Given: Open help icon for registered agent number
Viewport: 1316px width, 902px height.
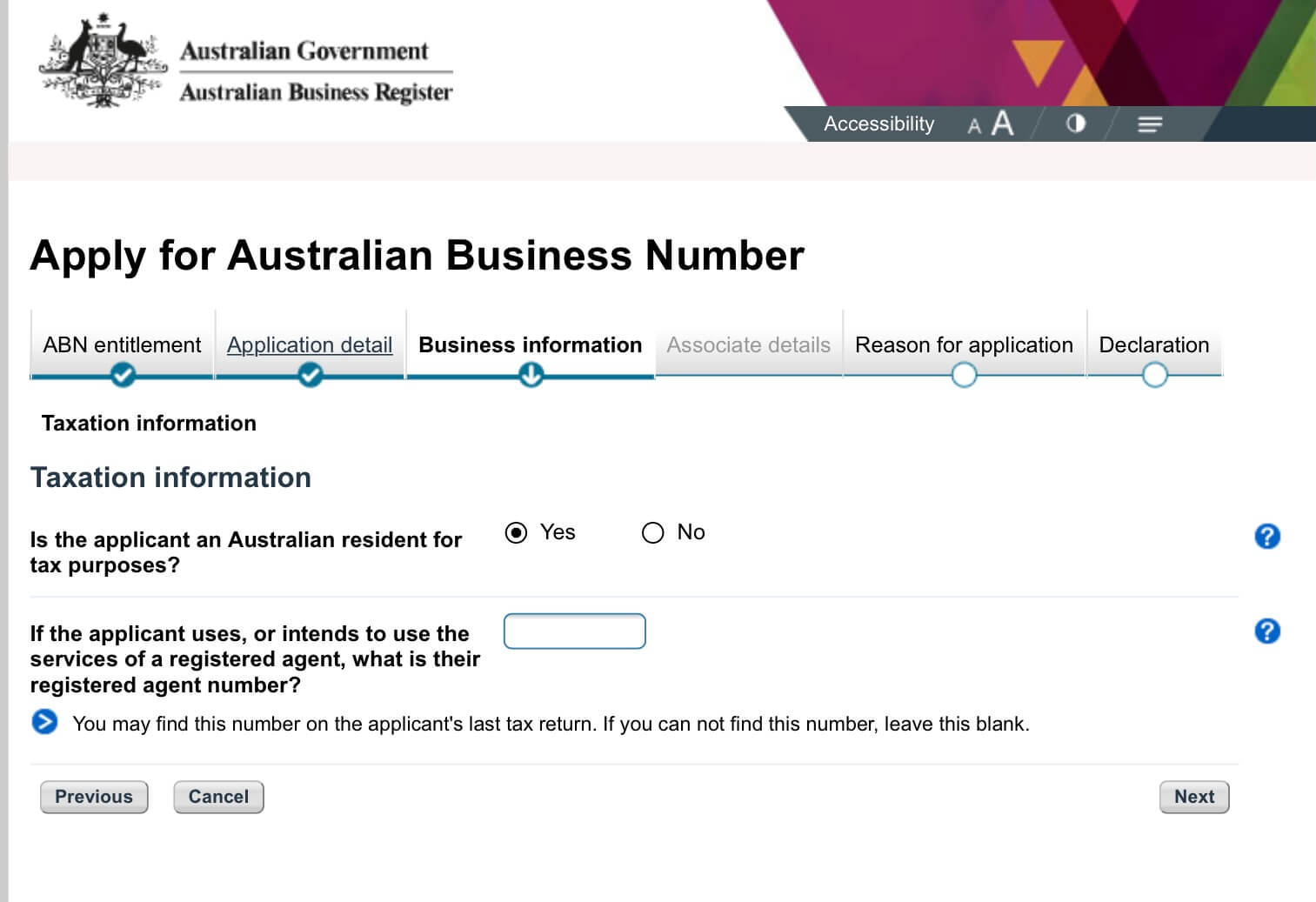Looking at the screenshot, I should pyautogui.click(x=1267, y=631).
